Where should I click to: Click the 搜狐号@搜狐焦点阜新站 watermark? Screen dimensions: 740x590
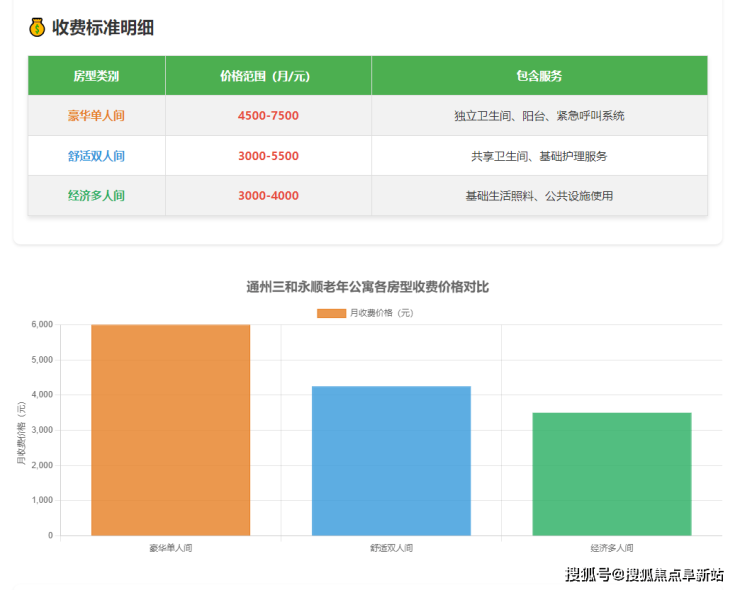[644, 574]
